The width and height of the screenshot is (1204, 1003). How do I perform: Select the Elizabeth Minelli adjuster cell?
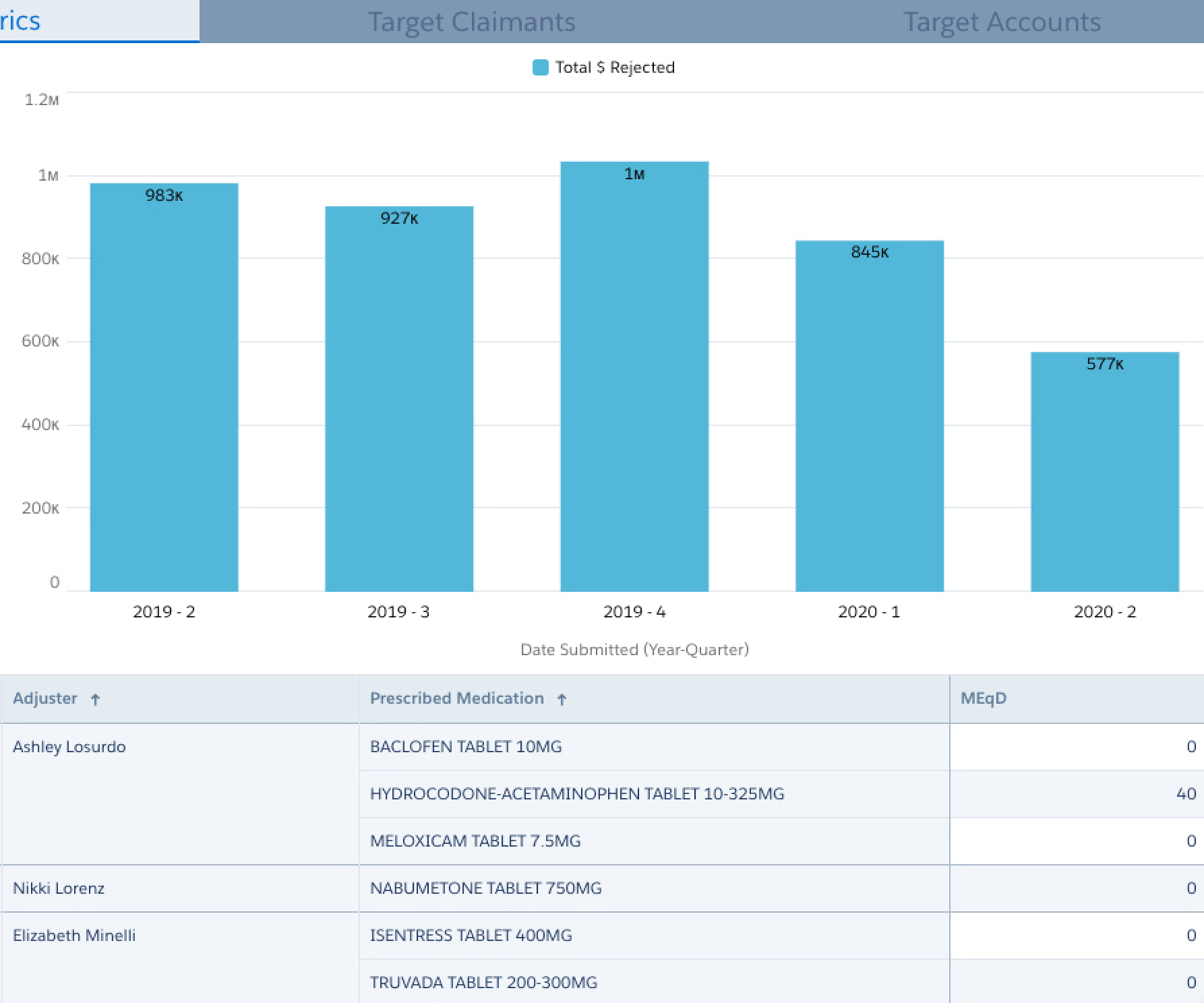(x=74, y=936)
